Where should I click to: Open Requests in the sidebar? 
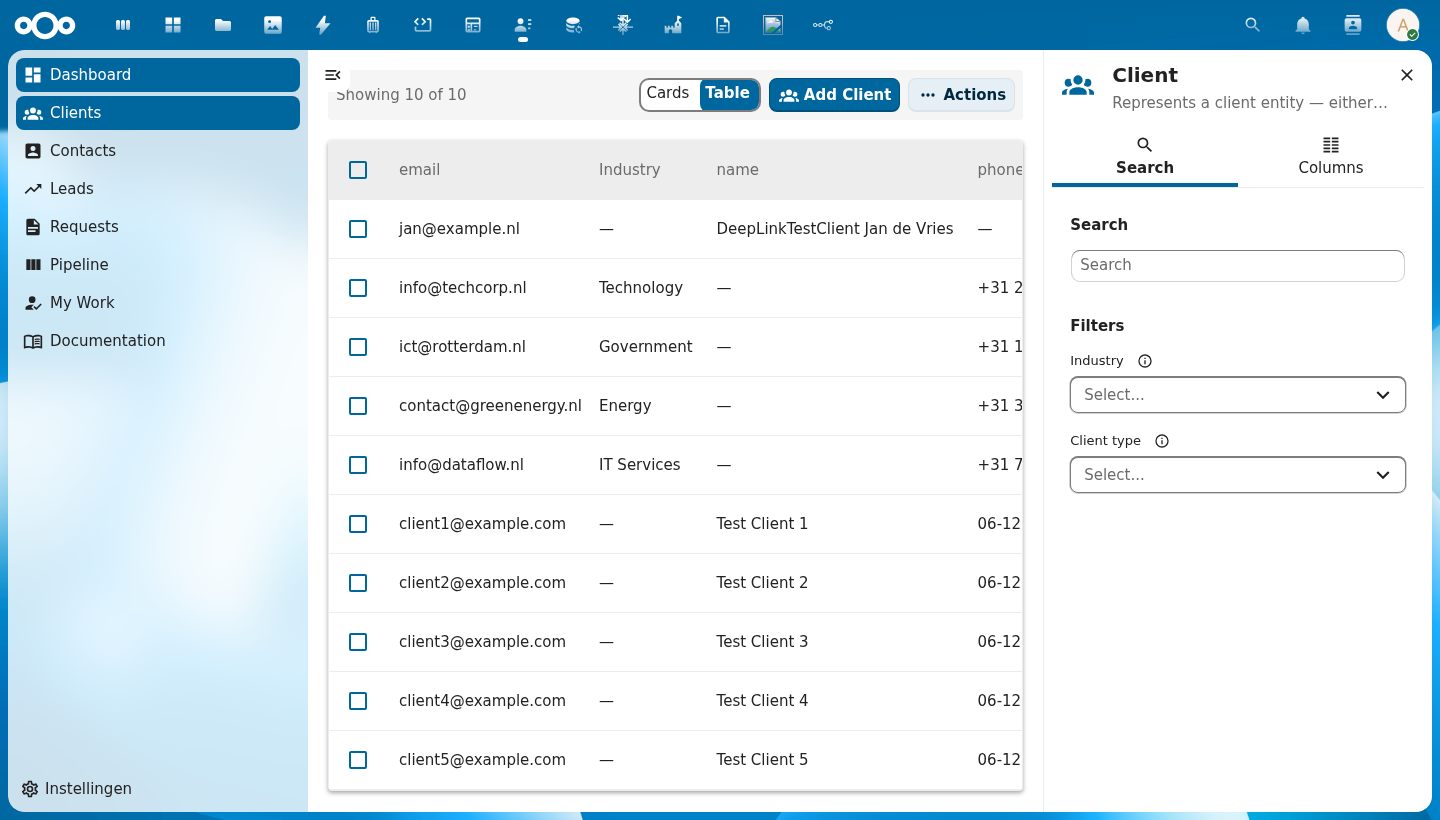click(158, 227)
